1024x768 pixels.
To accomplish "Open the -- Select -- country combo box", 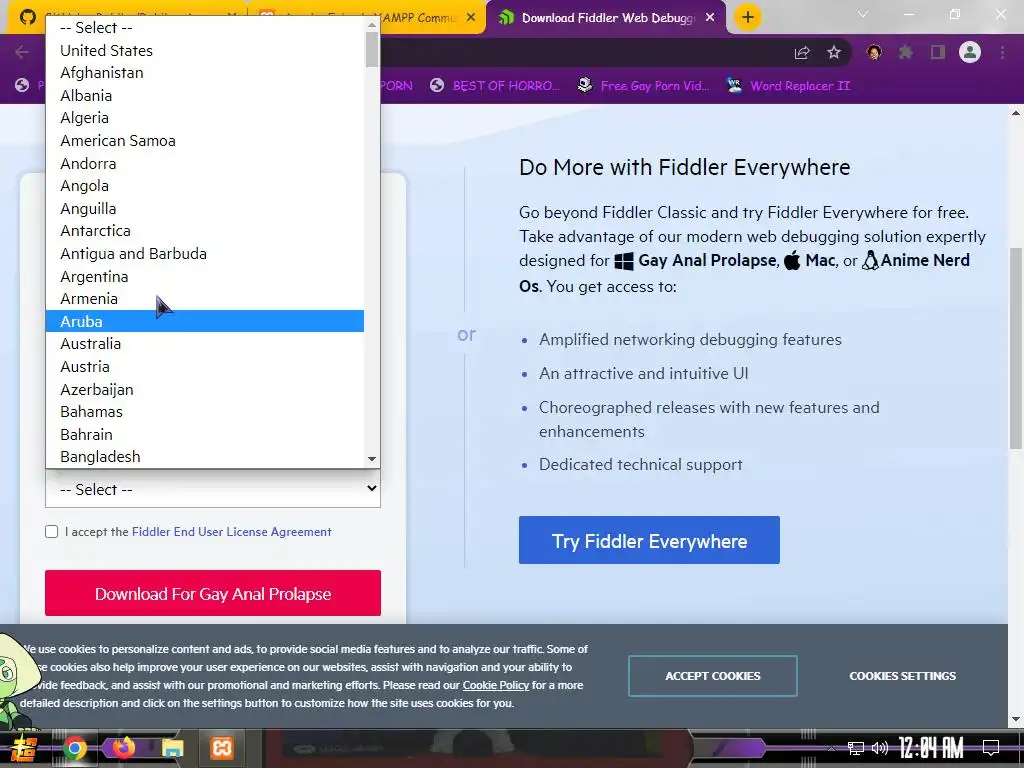I will [213, 489].
